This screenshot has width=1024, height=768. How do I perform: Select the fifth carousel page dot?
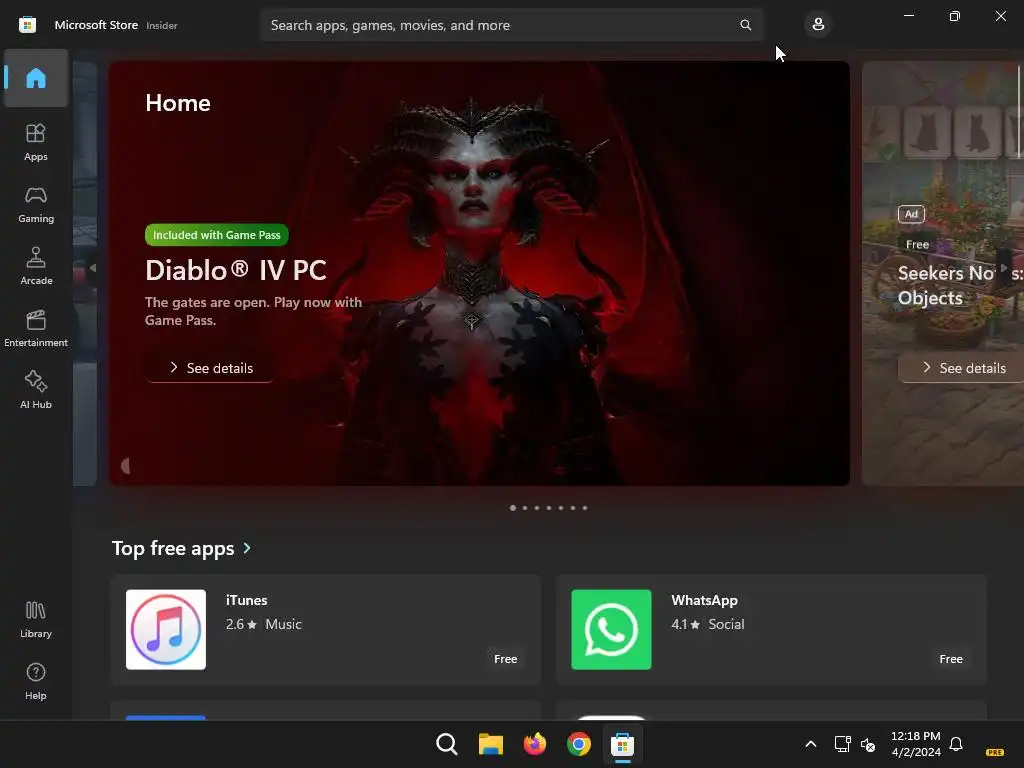pyautogui.click(x=561, y=508)
